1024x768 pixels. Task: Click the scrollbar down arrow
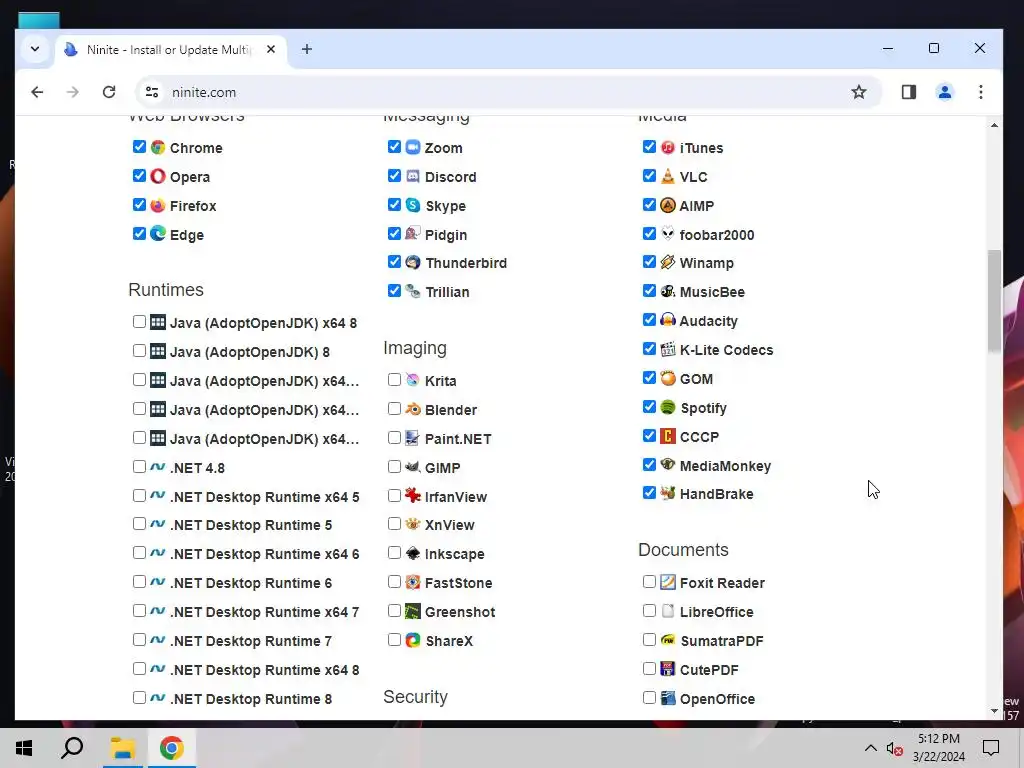pos(994,711)
